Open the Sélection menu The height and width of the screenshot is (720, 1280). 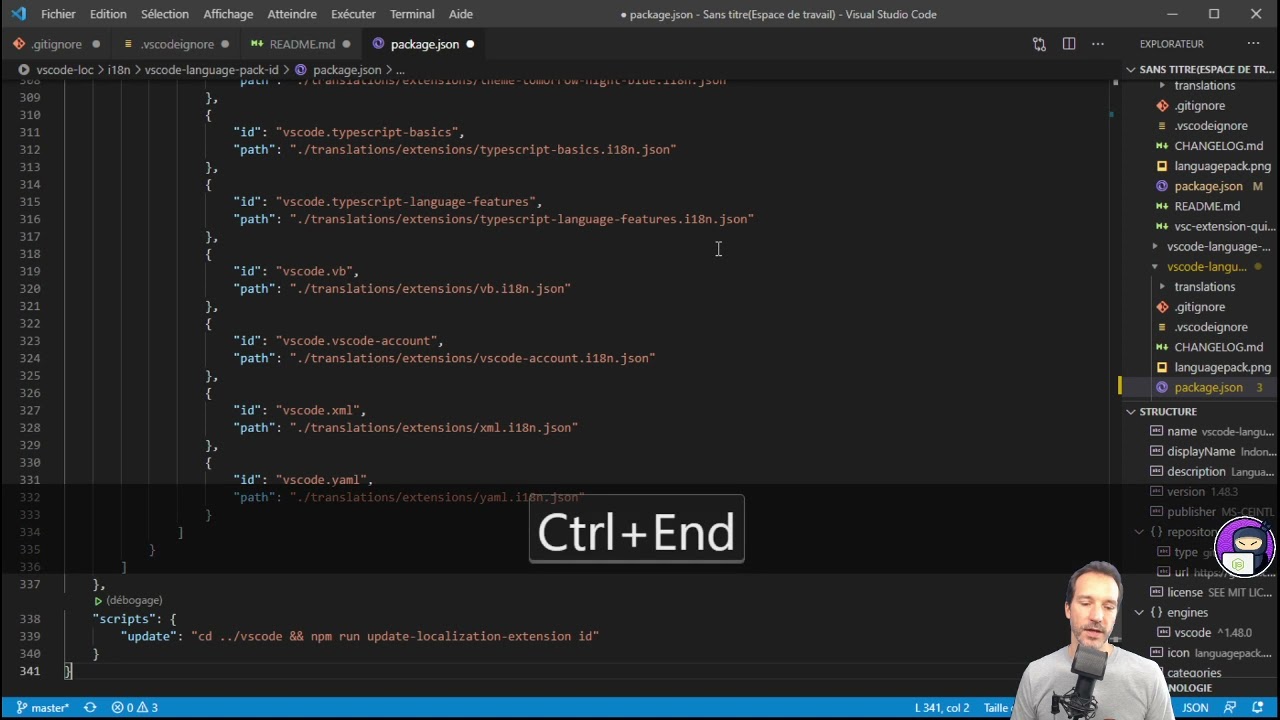(165, 14)
